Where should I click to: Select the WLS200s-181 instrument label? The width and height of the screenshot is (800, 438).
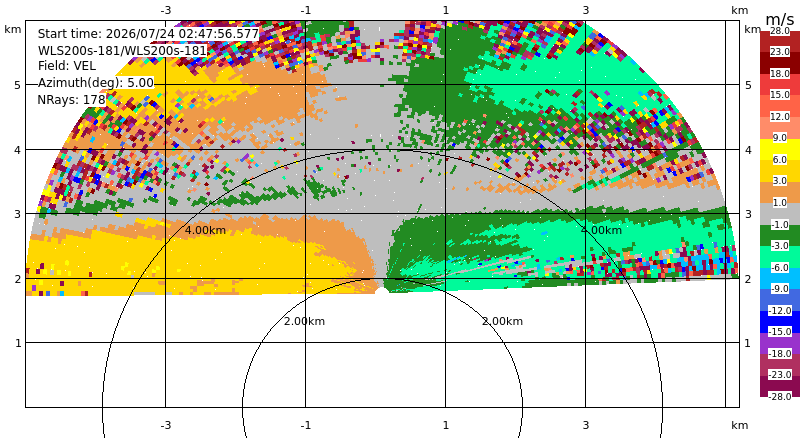pos(122,51)
